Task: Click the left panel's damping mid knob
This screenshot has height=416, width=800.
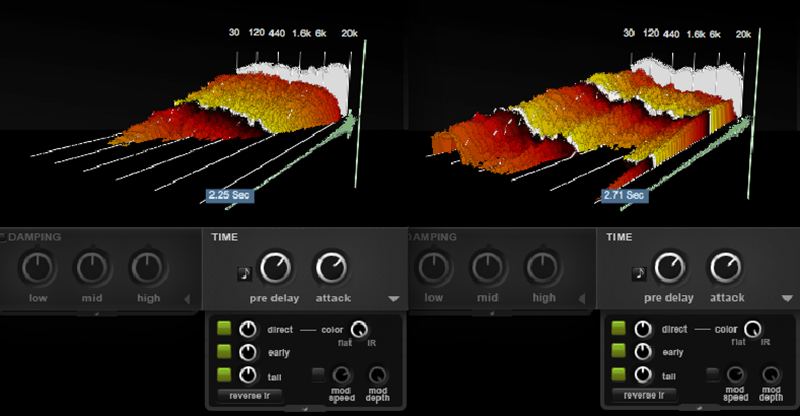Action: [92, 268]
